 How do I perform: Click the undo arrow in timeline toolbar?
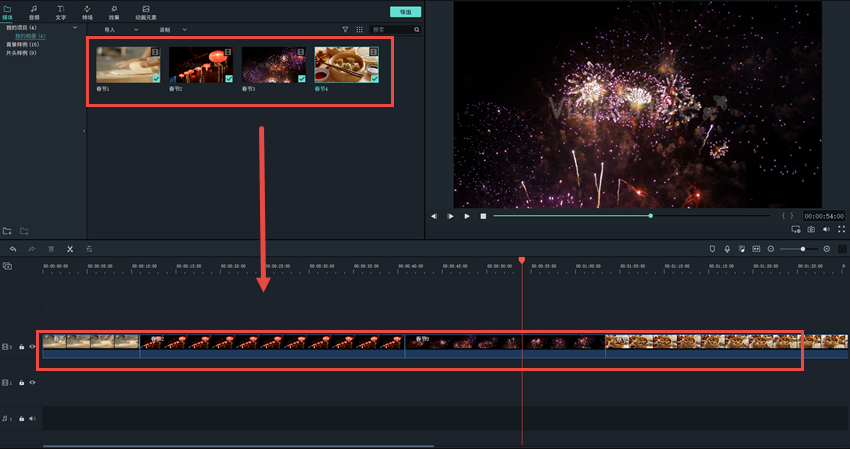[13, 248]
